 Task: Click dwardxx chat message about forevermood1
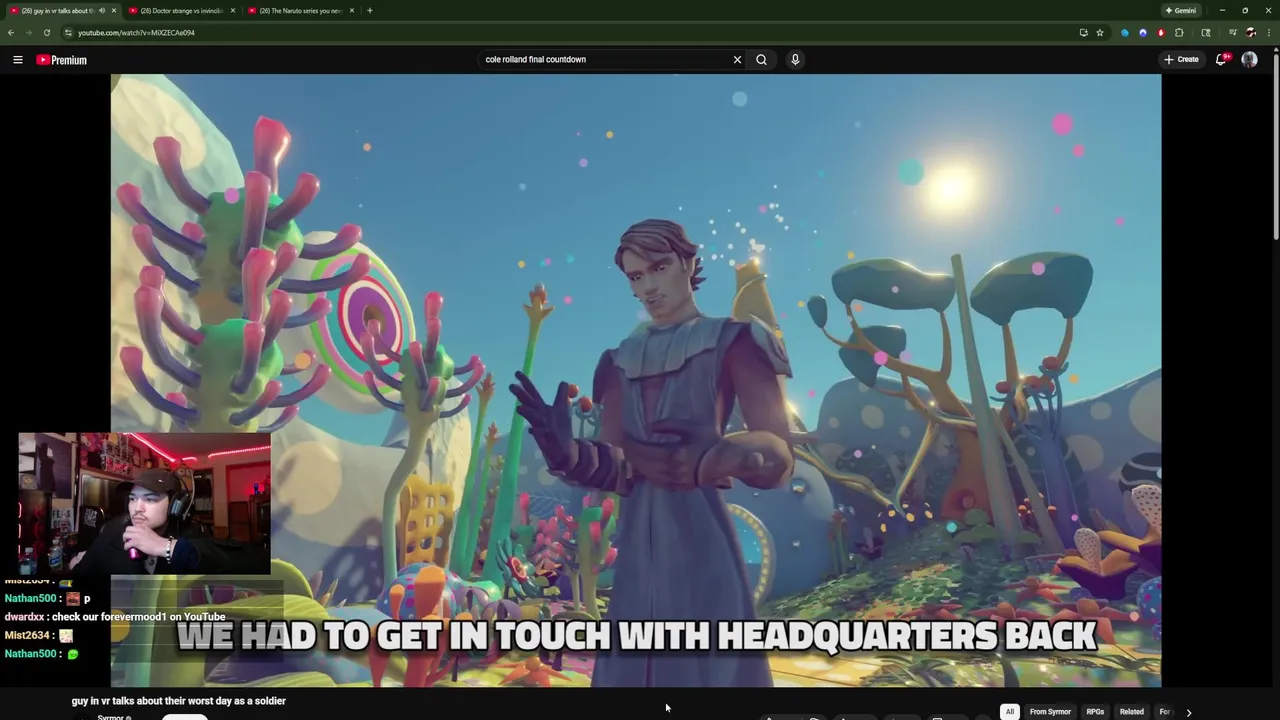115,617
